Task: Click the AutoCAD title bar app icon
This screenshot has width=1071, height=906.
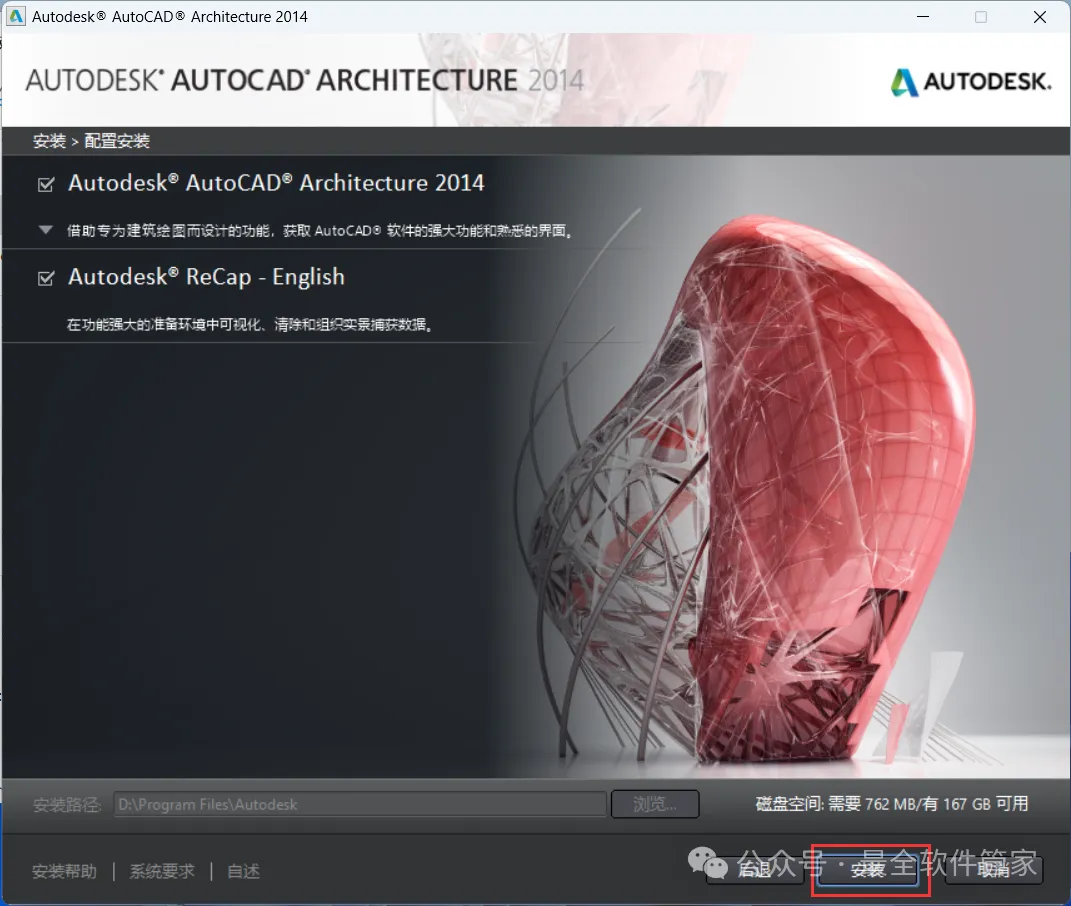Action: (x=15, y=16)
